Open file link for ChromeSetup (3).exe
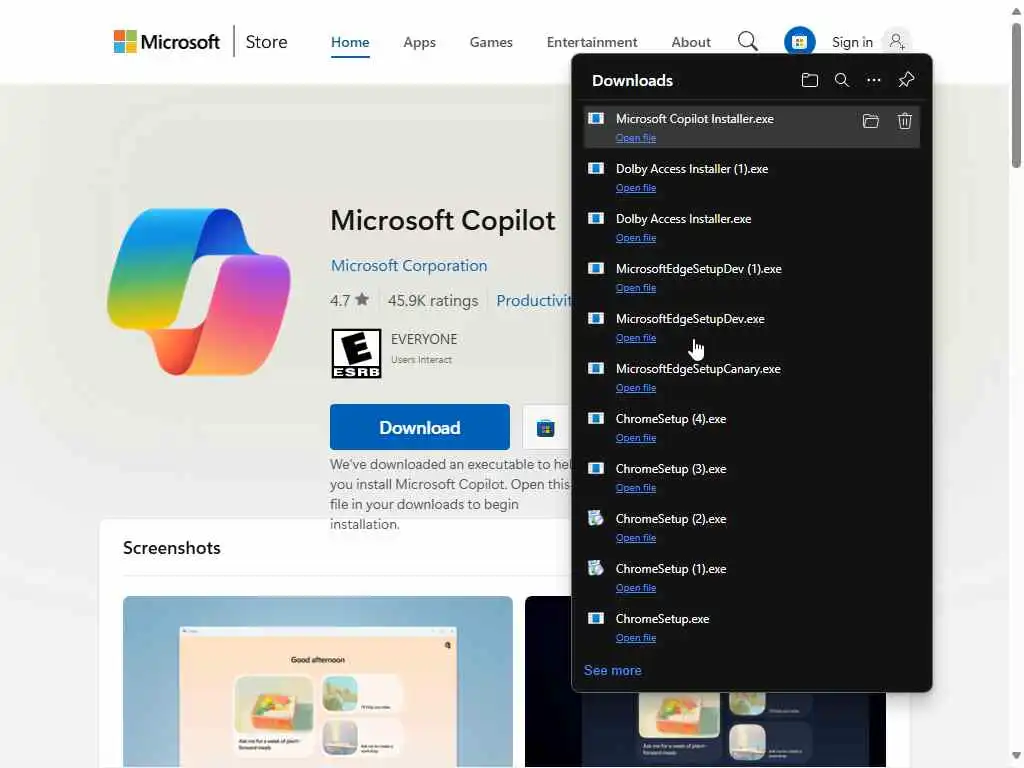 coord(635,488)
